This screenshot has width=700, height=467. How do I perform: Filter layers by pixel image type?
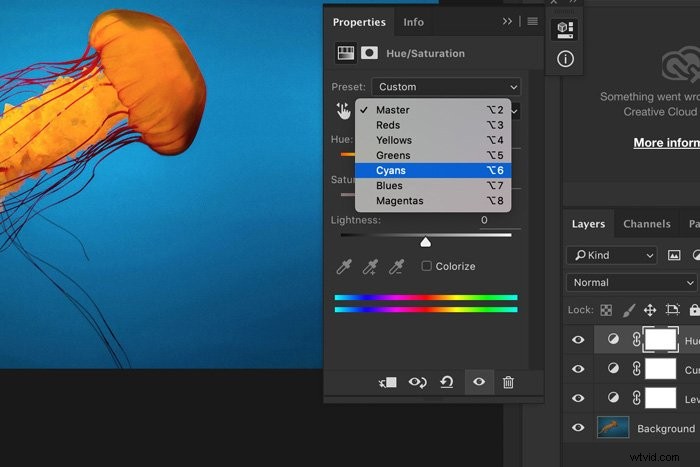674,255
